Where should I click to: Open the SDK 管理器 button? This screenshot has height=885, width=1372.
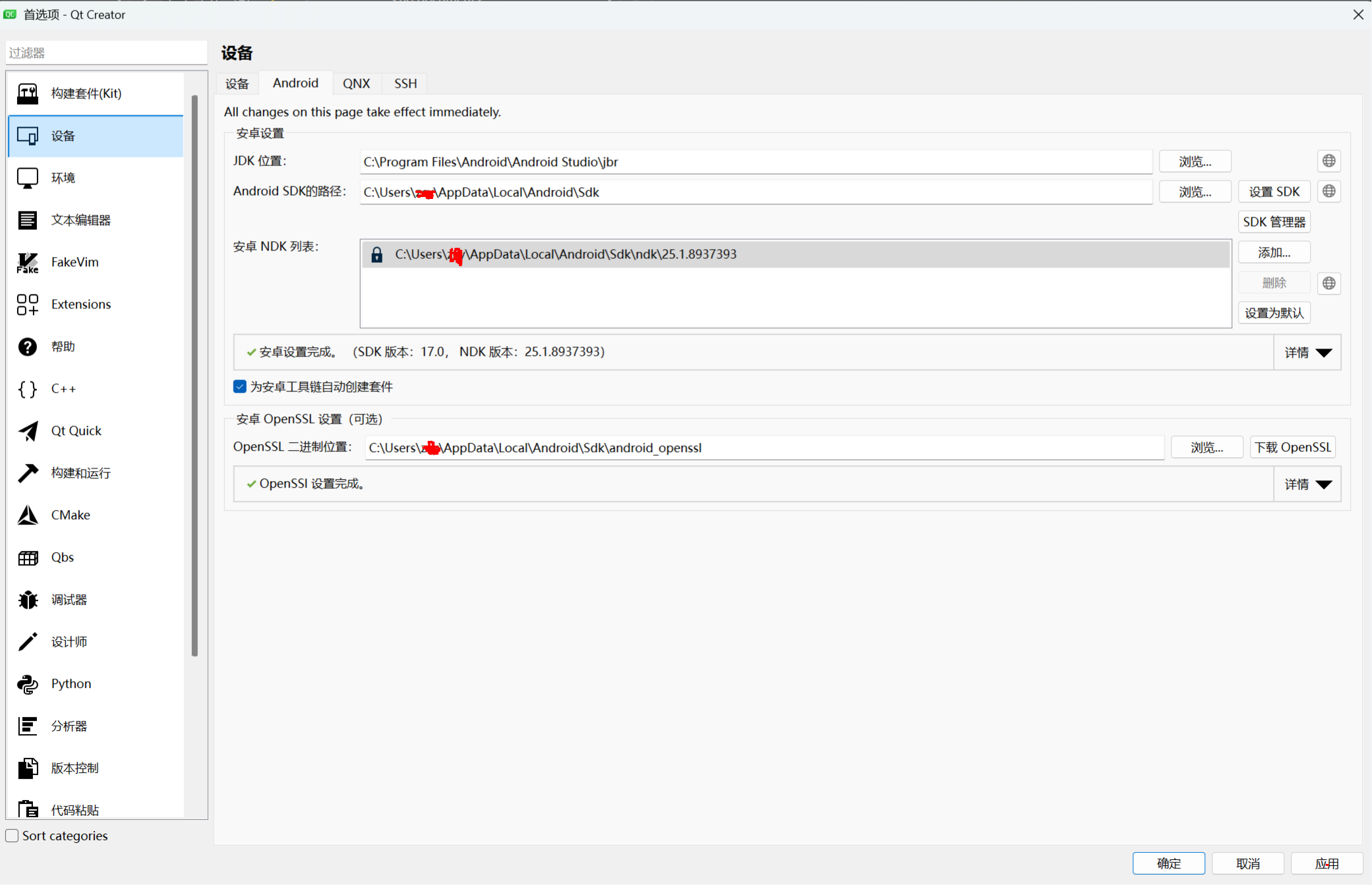[x=1273, y=222]
